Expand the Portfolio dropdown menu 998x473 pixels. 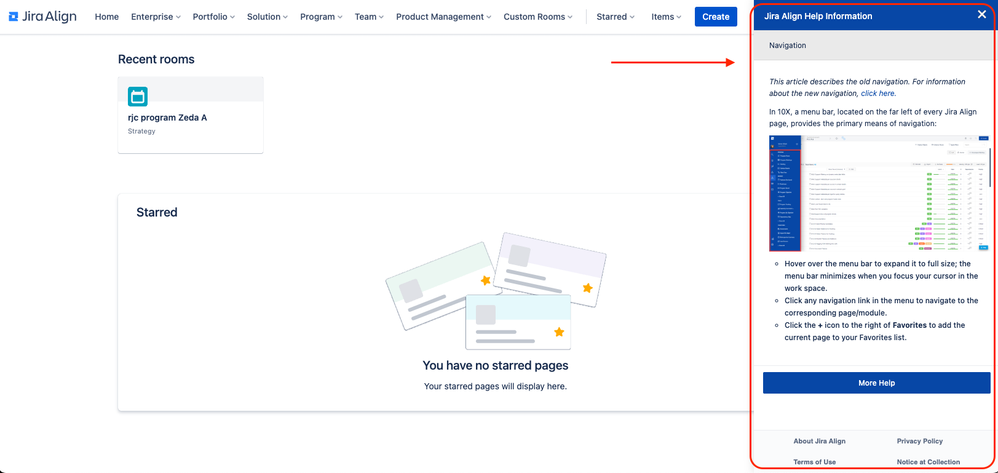[214, 17]
